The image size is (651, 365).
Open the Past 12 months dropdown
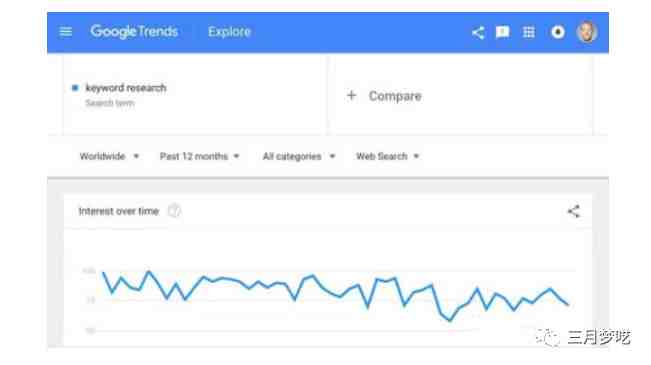(x=200, y=157)
